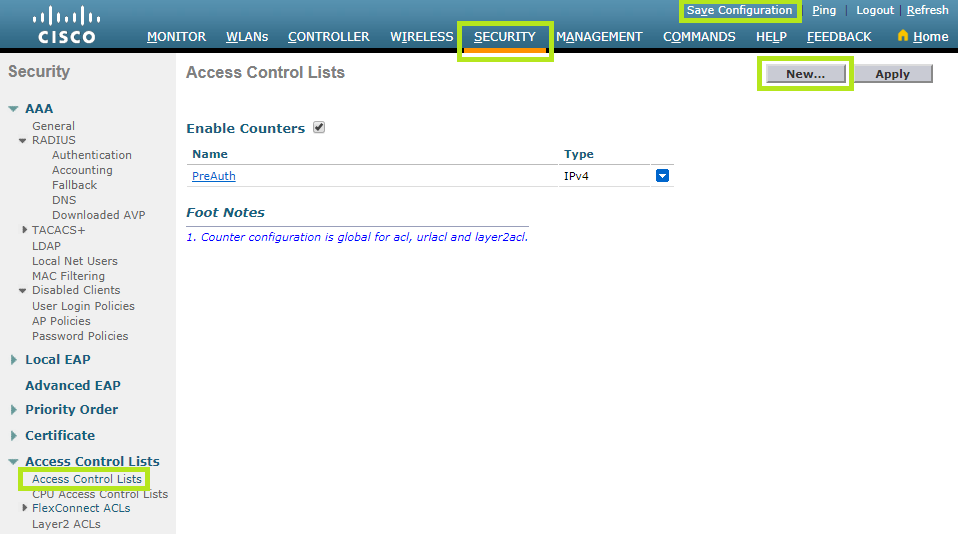958x534 pixels.
Task: Collapse the AAA section
Action: [x=14, y=109]
